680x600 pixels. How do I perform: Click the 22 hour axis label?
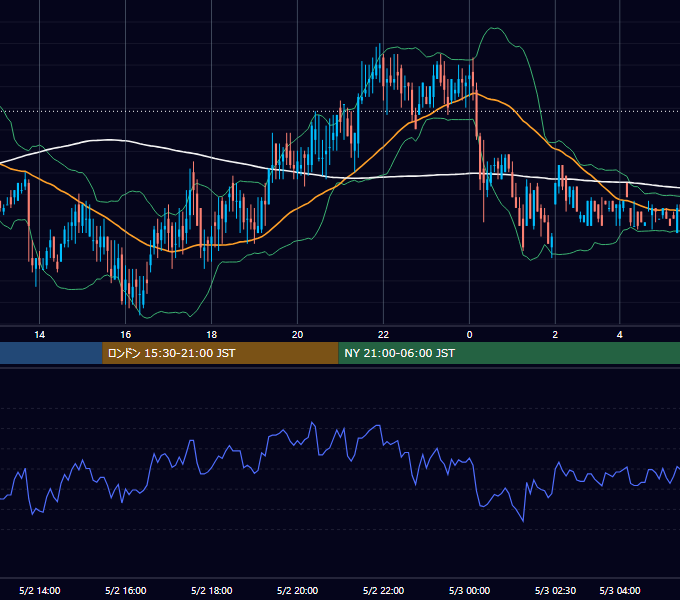(x=383, y=335)
